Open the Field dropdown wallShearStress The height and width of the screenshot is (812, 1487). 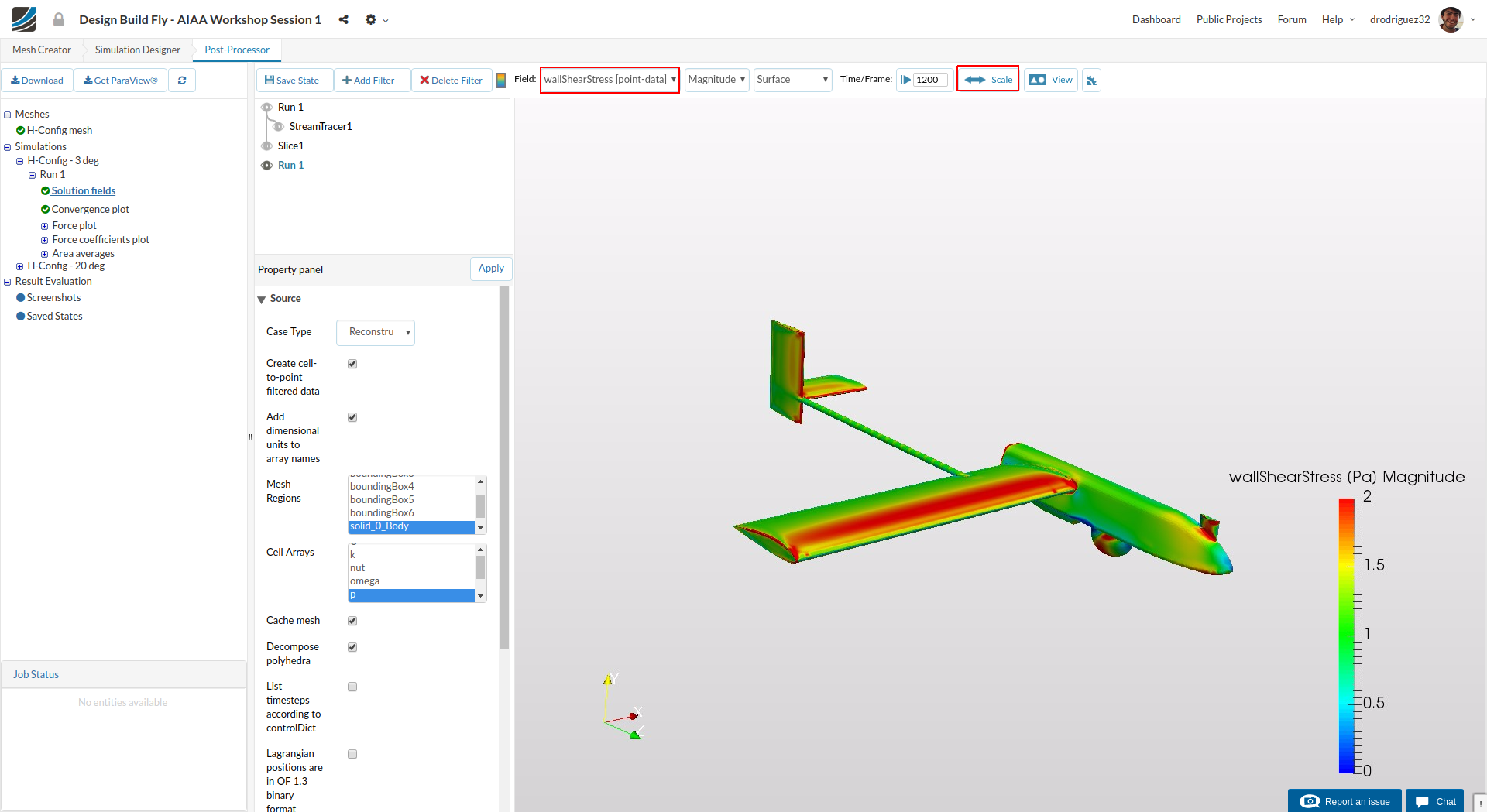[610, 80]
